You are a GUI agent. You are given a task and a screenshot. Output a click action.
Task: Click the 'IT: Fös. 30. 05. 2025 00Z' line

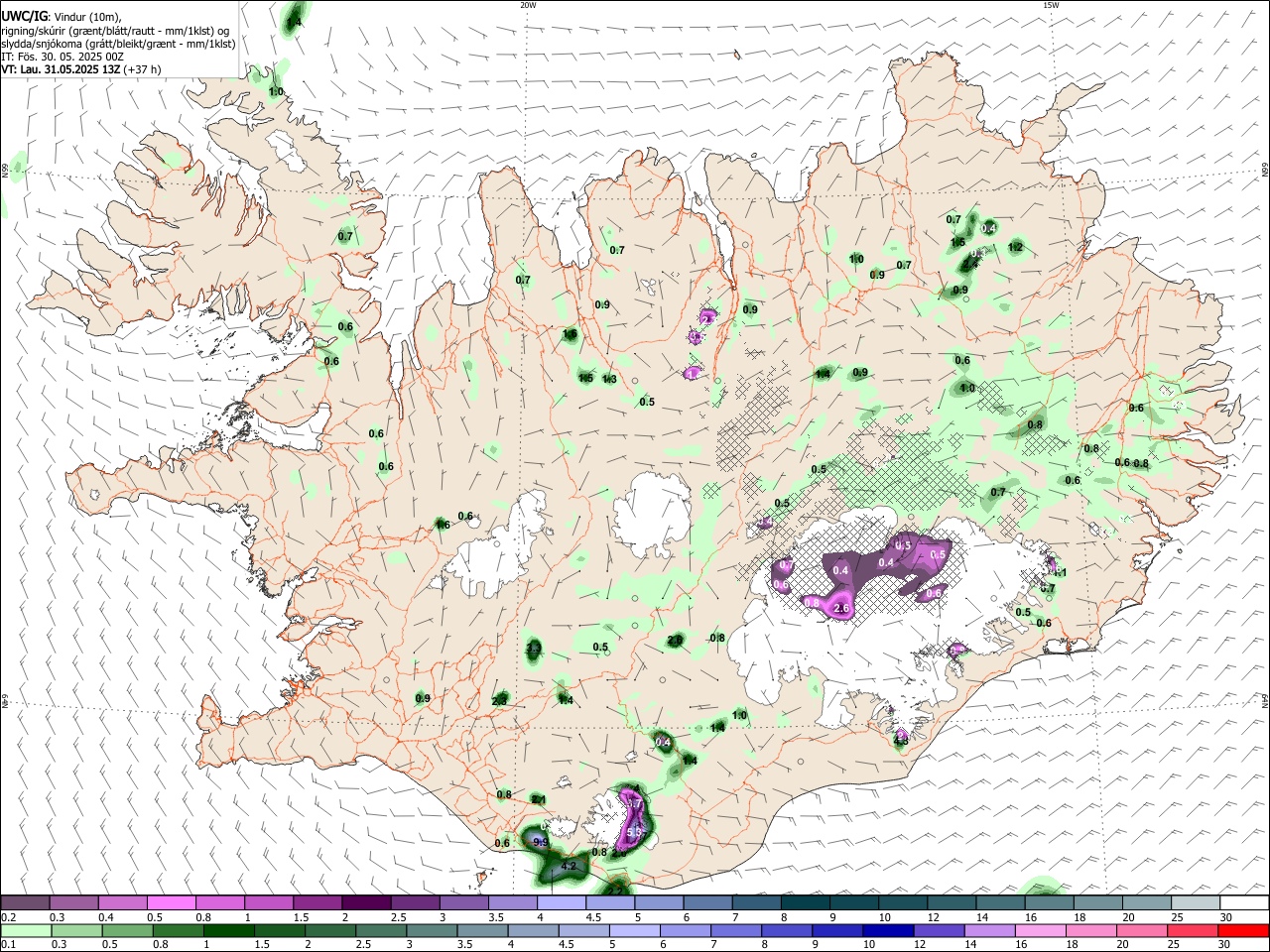(62, 57)
